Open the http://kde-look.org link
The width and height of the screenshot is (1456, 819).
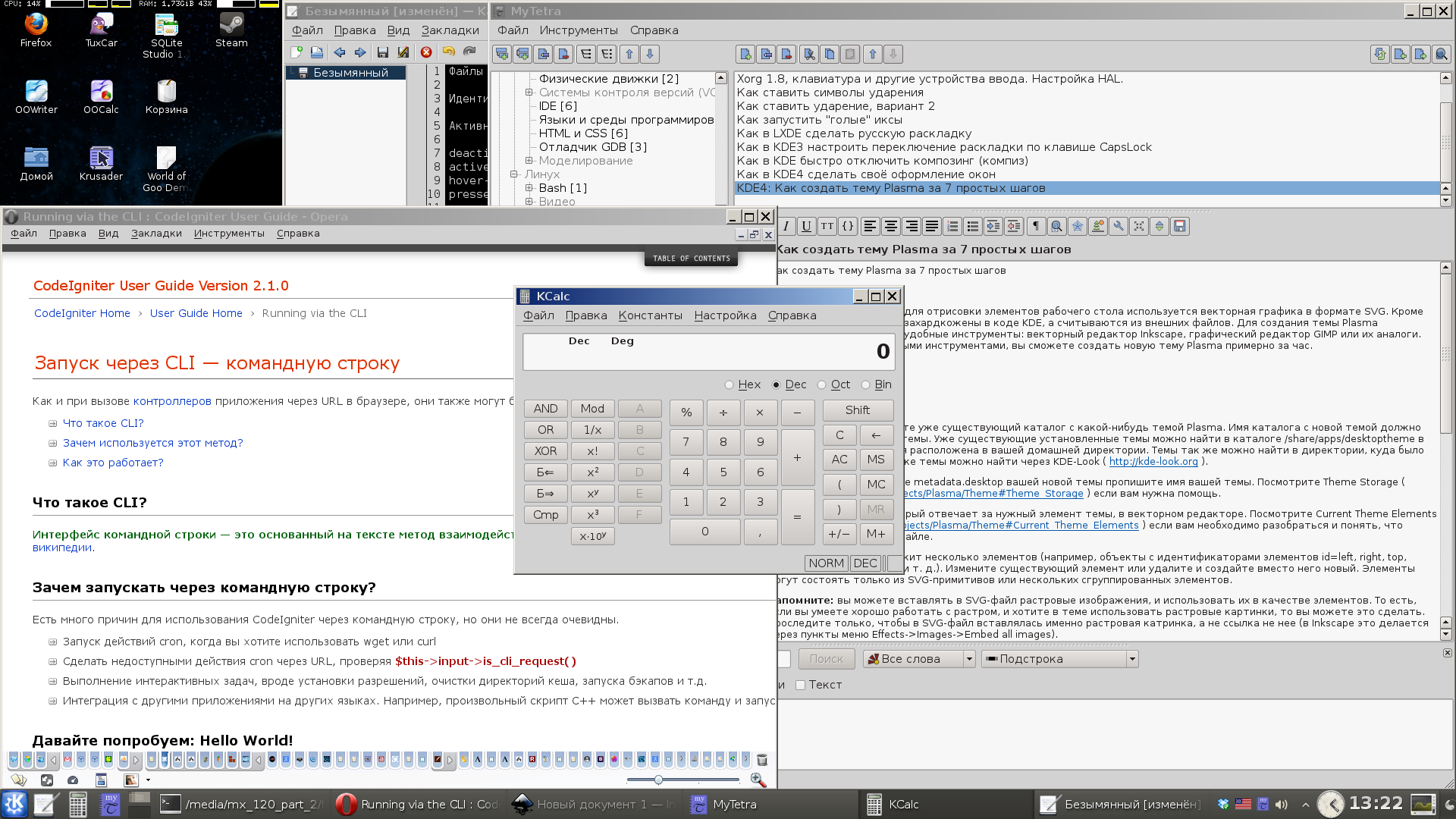click(1153, 462)
